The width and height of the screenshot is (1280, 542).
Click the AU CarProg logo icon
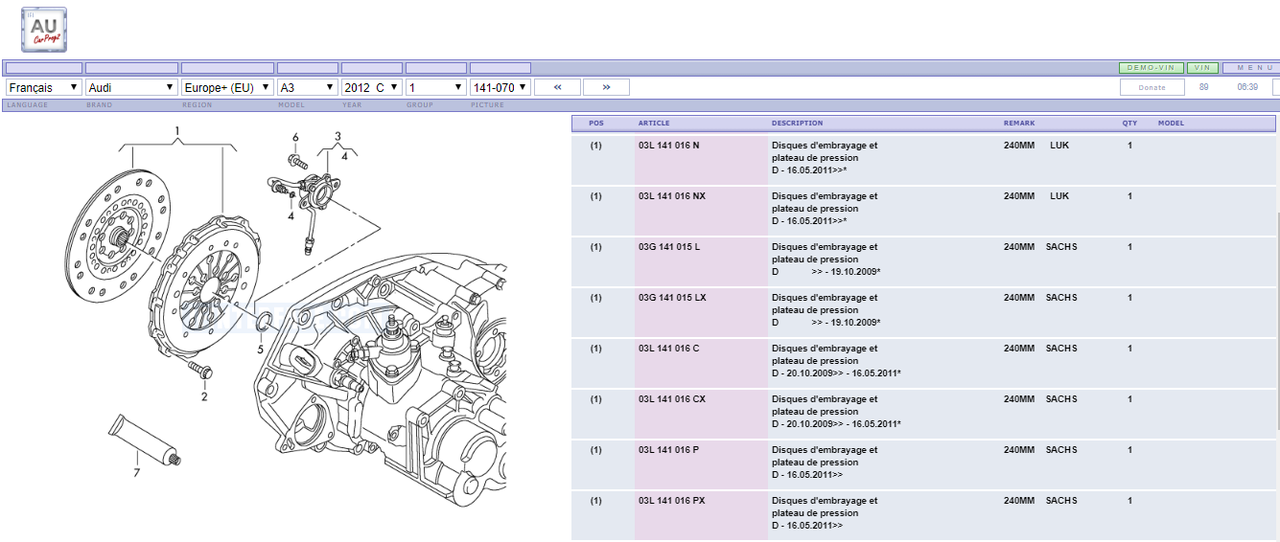click(x=44, y=29)
